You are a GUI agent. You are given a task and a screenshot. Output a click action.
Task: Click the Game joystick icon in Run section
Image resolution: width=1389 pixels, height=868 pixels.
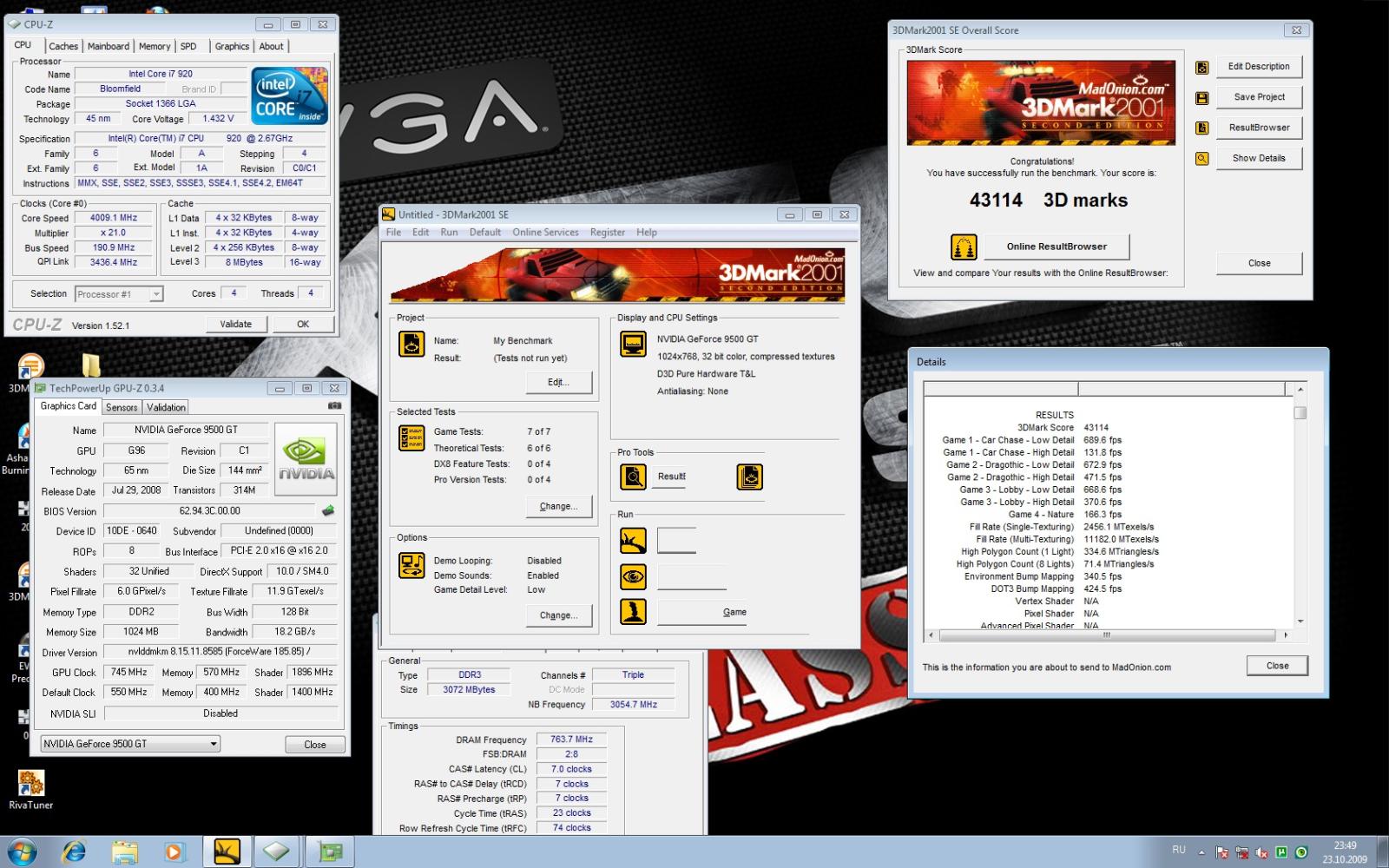(x=634, y=612)
